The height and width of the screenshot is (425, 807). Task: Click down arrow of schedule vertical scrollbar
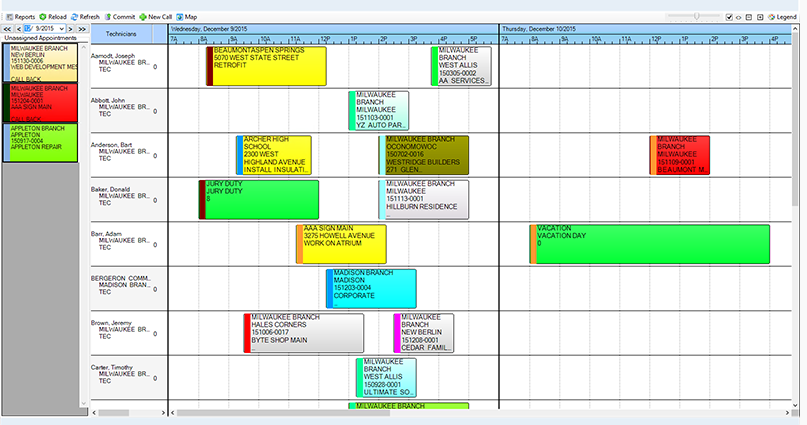(796, 405)
